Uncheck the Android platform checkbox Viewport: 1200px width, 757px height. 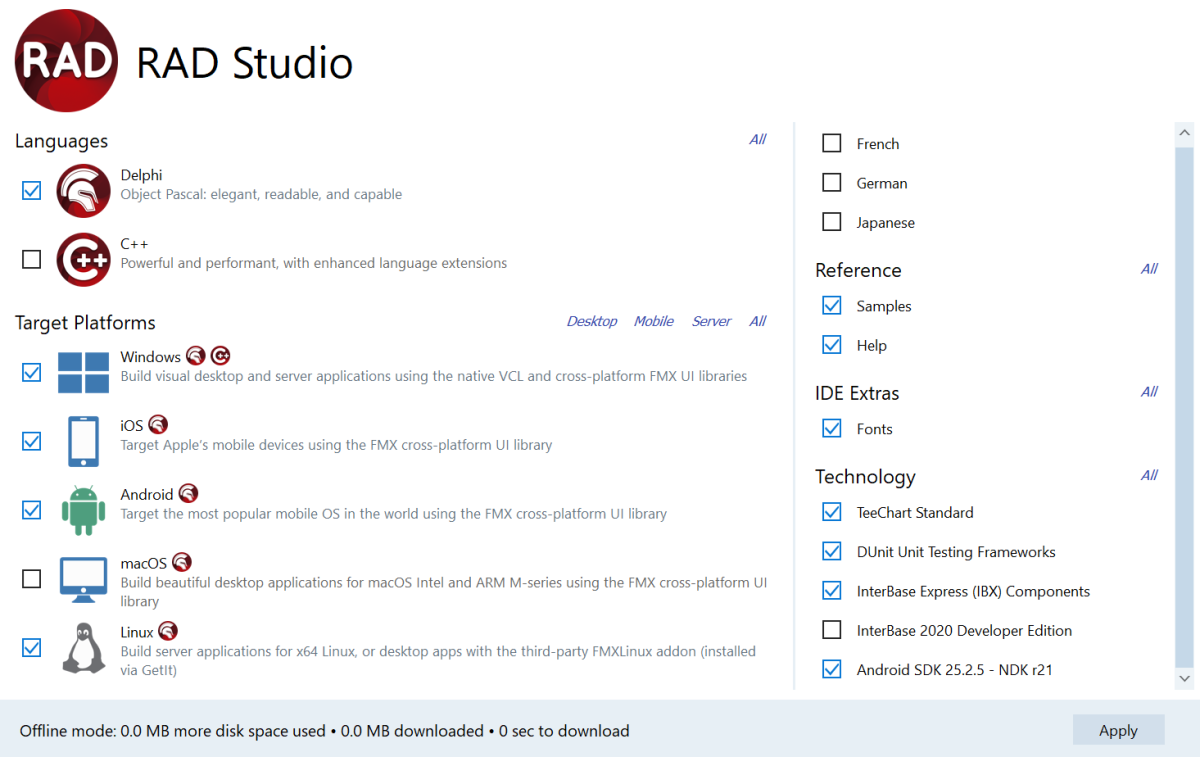click(x=32, y=510)
